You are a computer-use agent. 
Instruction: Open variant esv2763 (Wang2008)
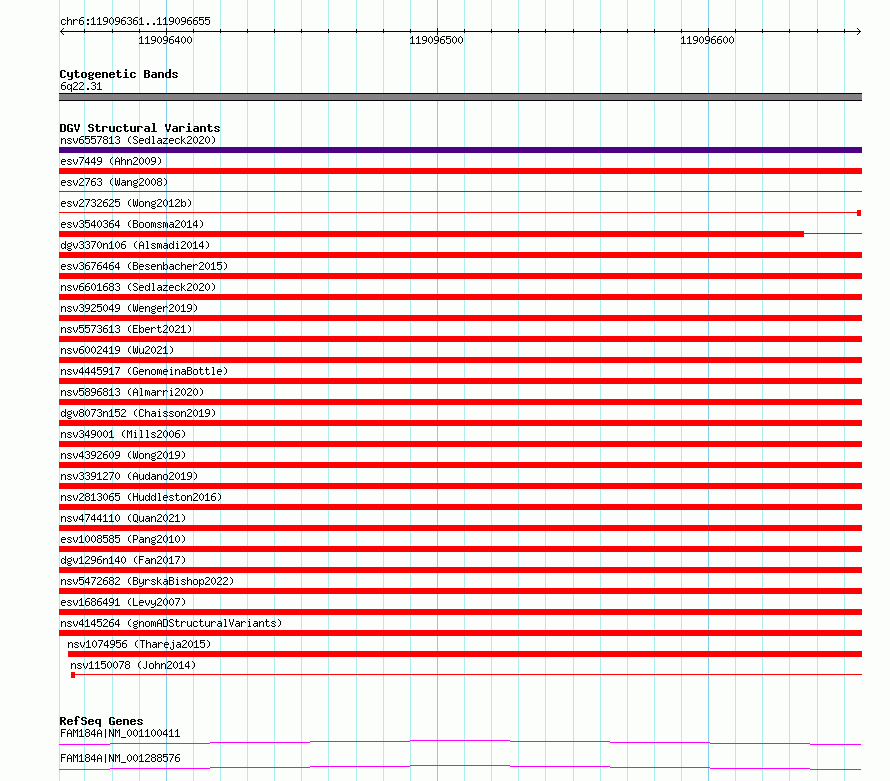pos(114,182)
